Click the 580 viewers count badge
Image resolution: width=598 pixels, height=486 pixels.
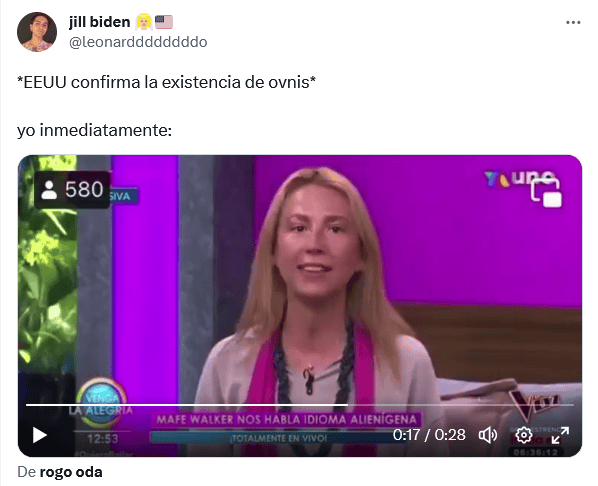click(72, 190)
